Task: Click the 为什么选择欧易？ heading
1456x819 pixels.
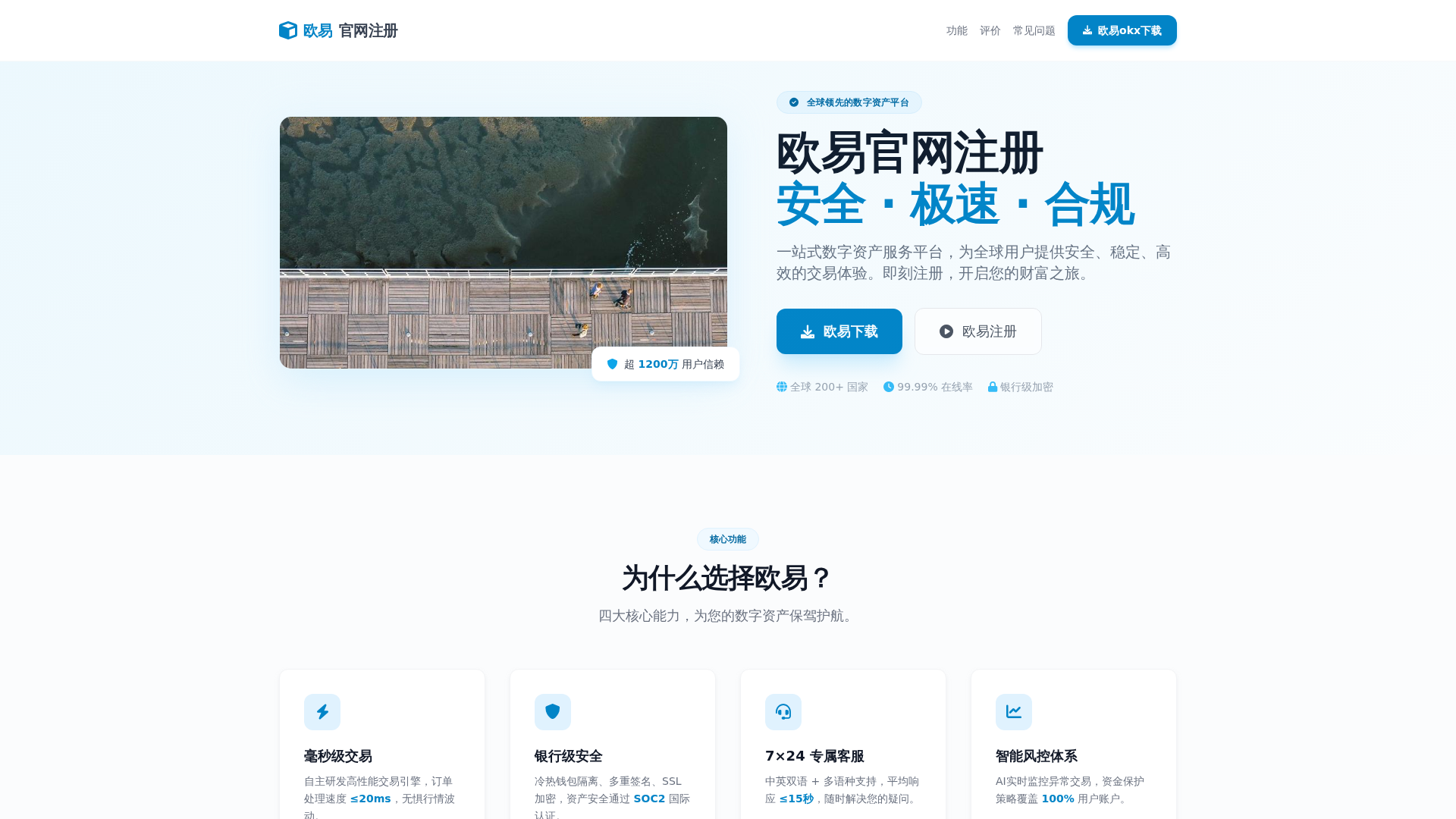Action: tap(728, 578)
